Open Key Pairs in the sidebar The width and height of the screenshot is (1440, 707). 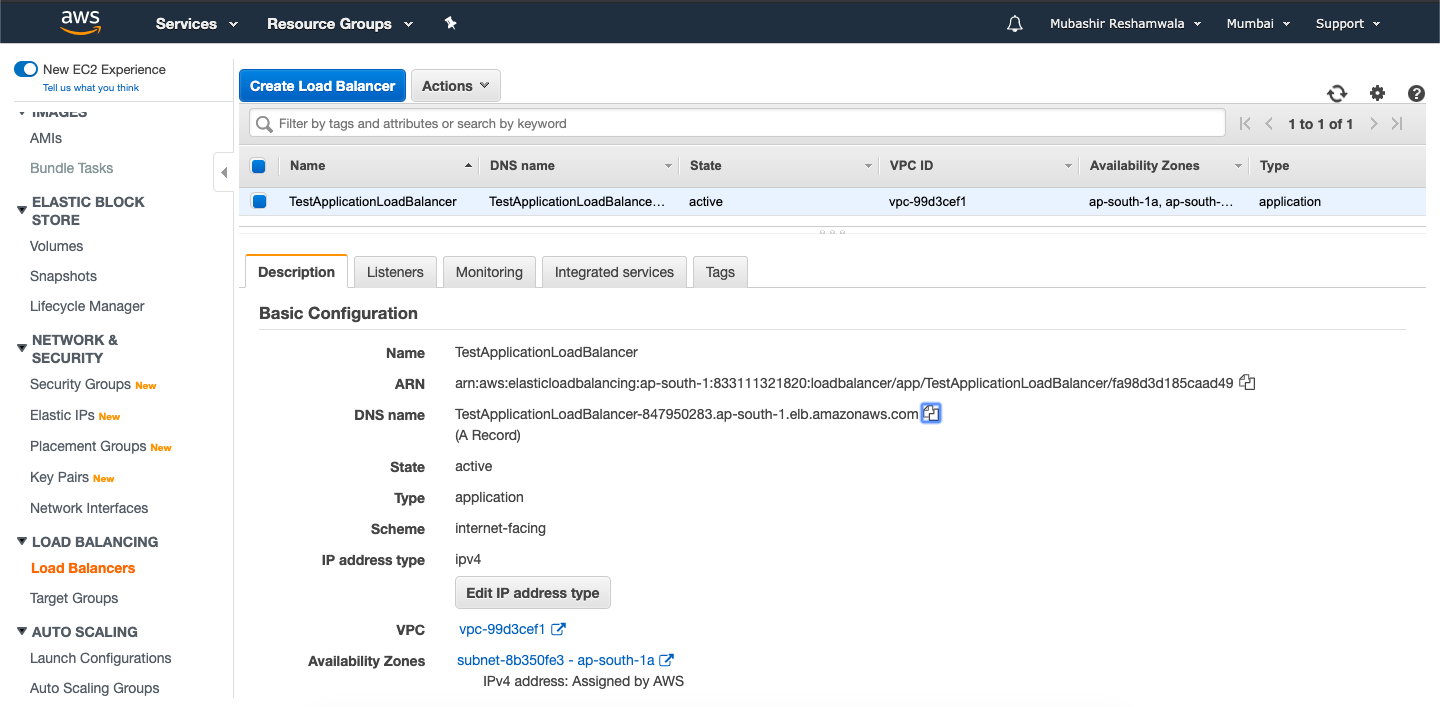pos(59,477)
